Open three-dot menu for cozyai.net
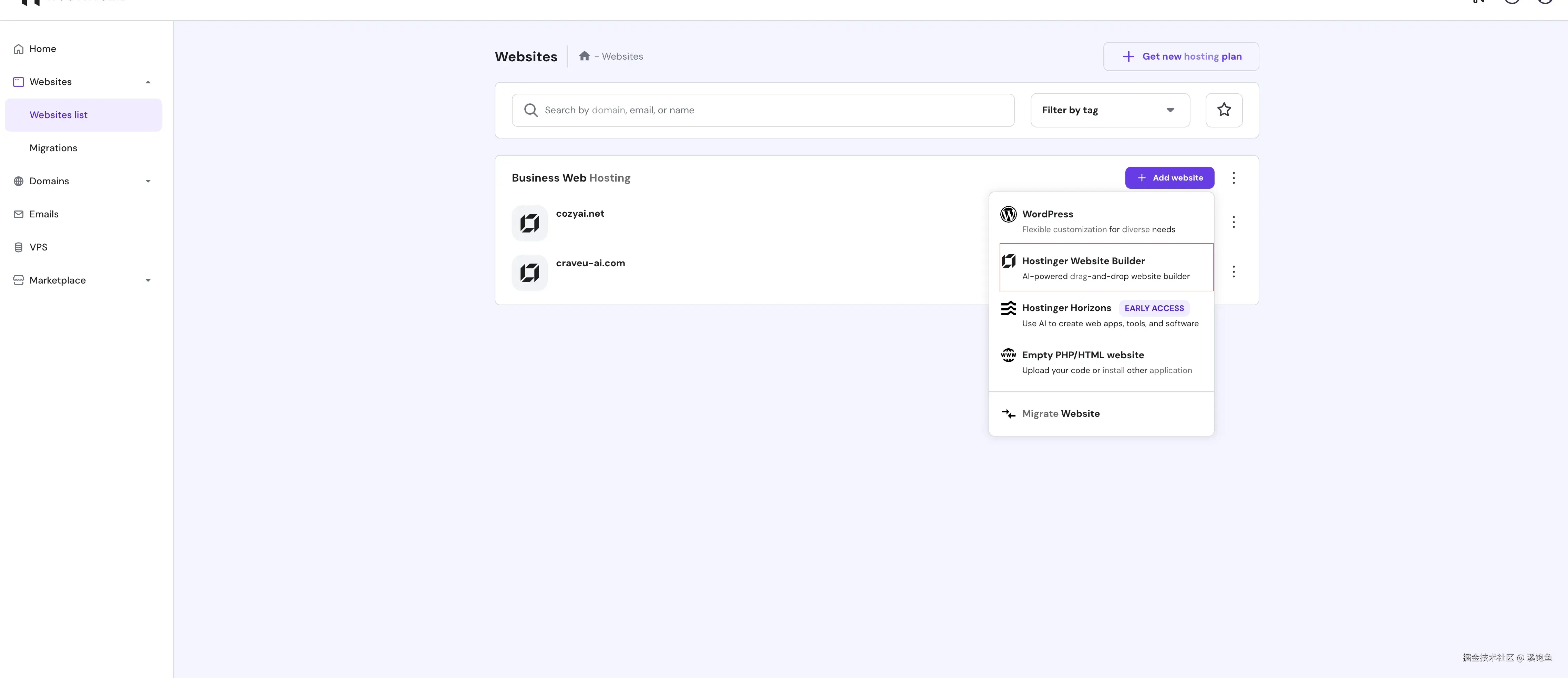 point(1233,222)
